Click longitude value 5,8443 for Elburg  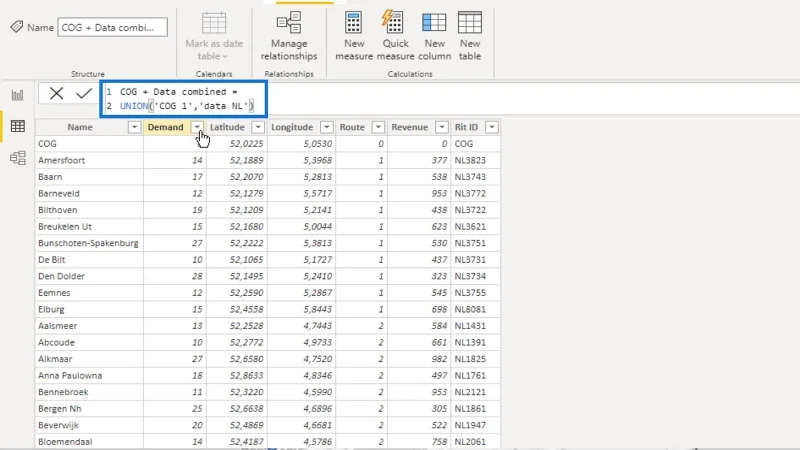(x=302, y=309)
